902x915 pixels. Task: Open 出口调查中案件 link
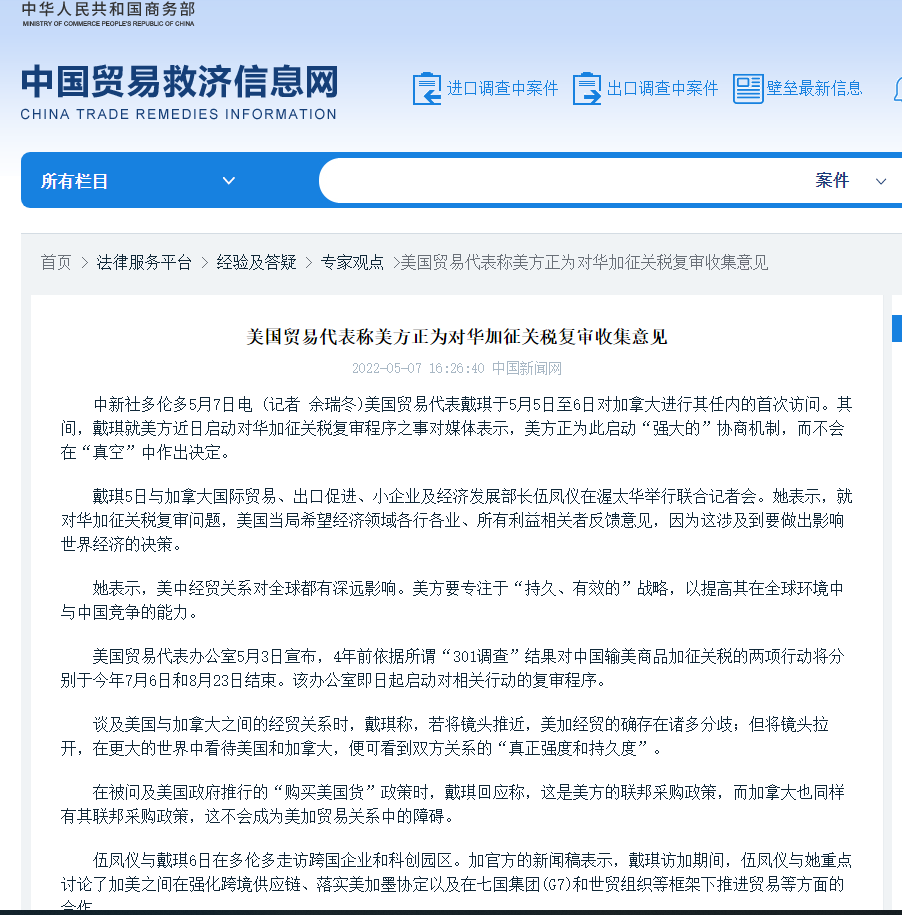[662, 88]
